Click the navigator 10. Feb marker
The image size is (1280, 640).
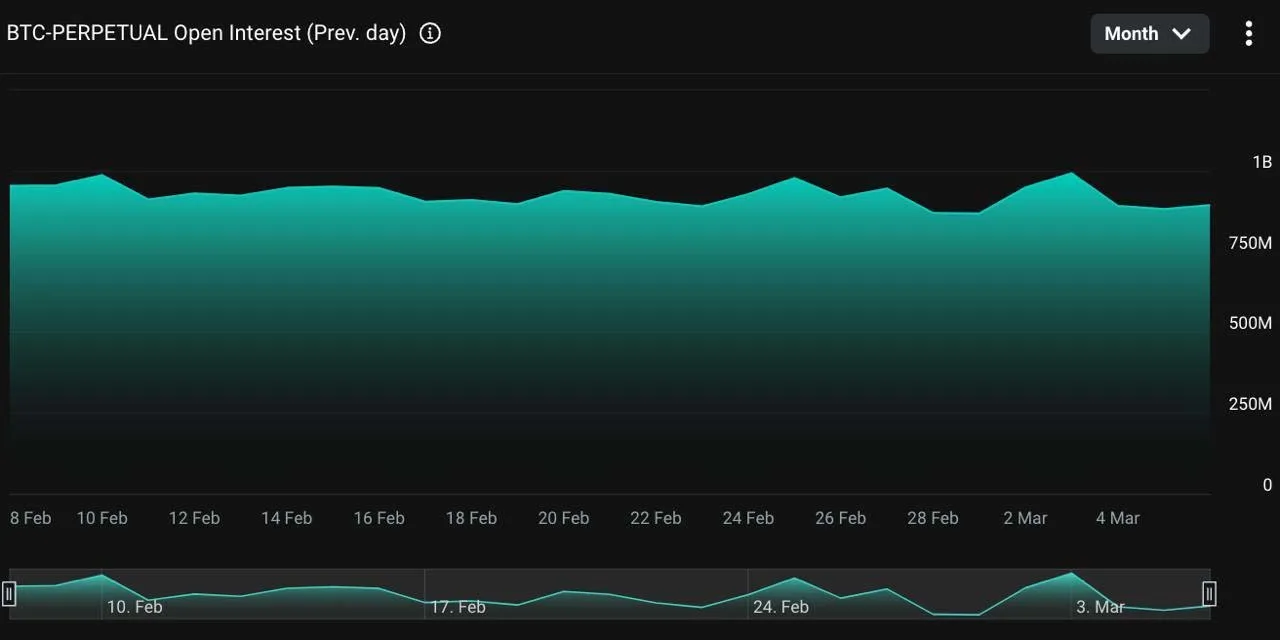point(135,607)
